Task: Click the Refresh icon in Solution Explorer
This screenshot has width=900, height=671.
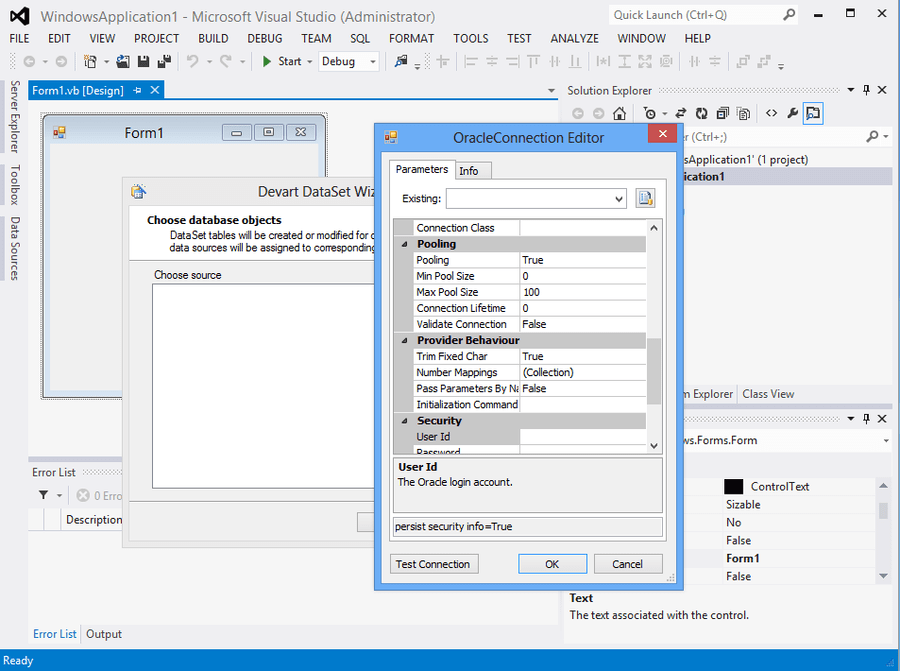Action: (x=702, y=114)
